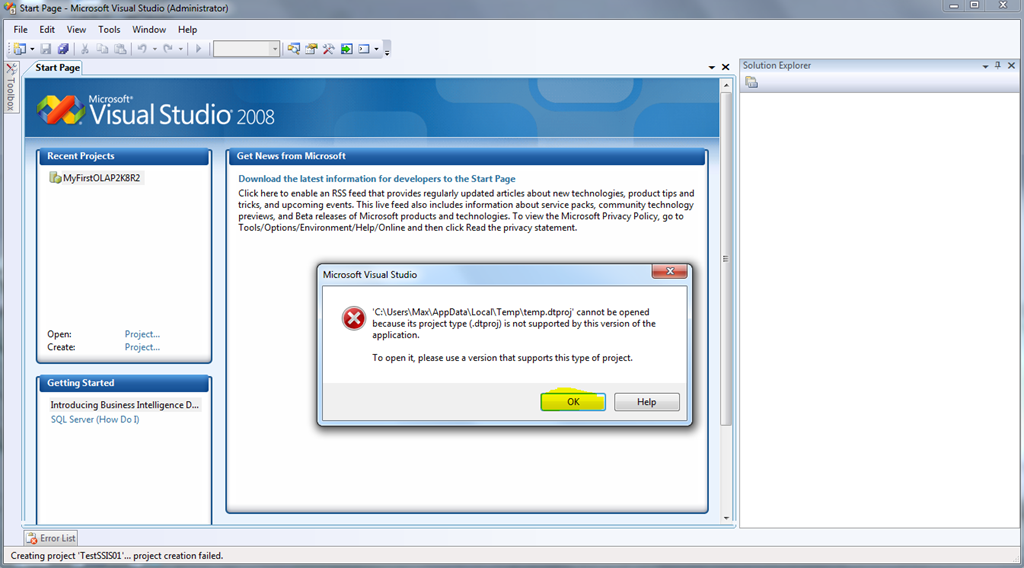Close the Microsoft Visual Studio error dialog

(669, 271)
